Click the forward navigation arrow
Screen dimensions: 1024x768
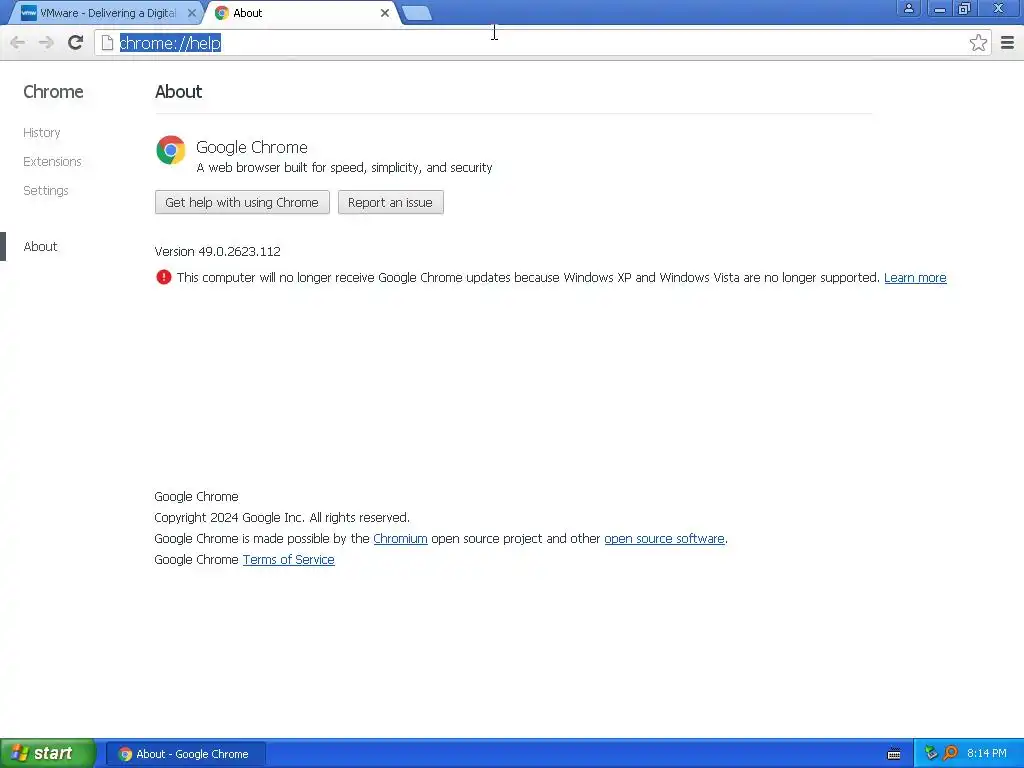pyautogui.click(x=46, y=43)
